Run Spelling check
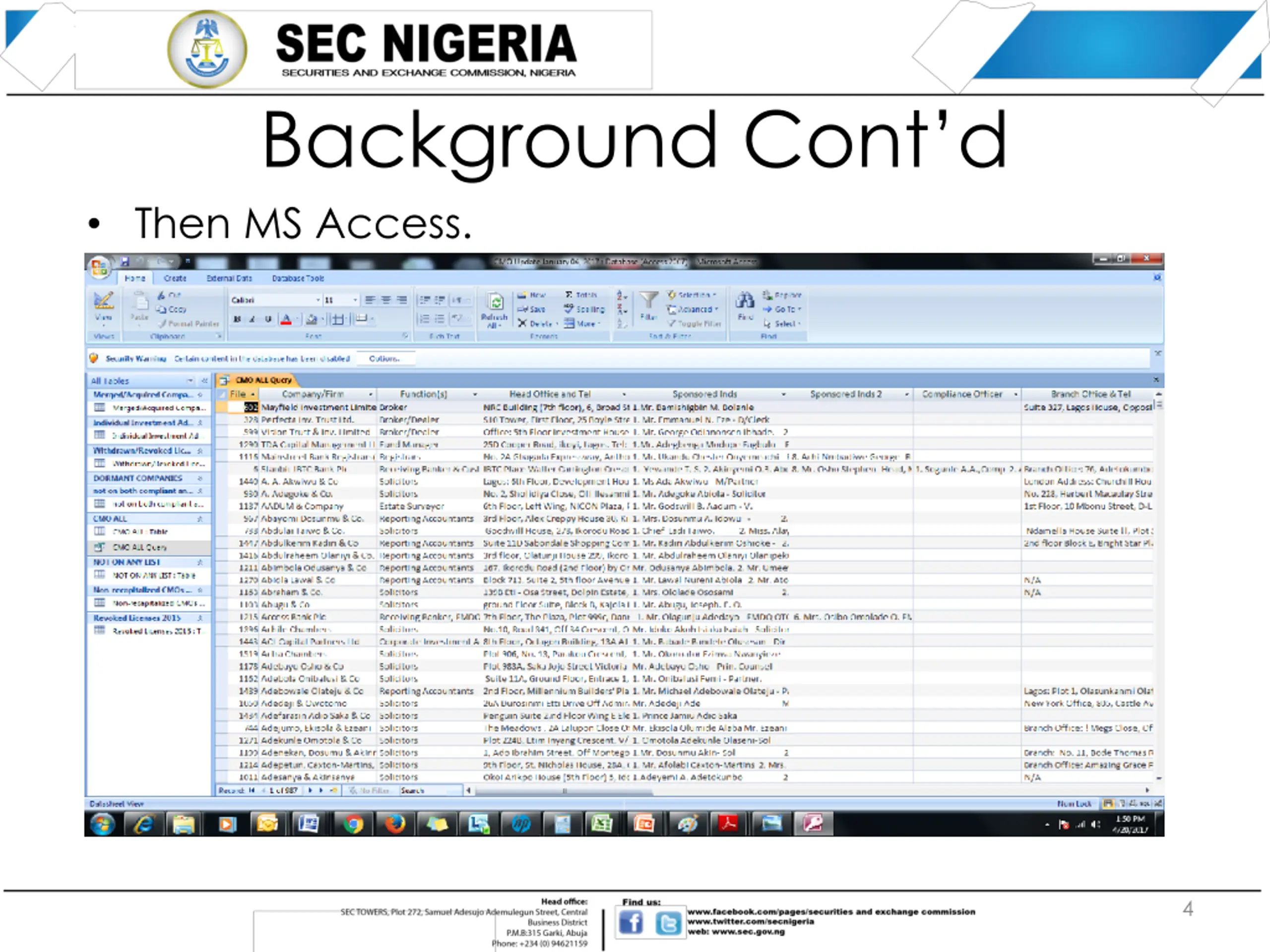Image resolution: width=1270 pixels, height=952 pixels. [x=584, y=309]
